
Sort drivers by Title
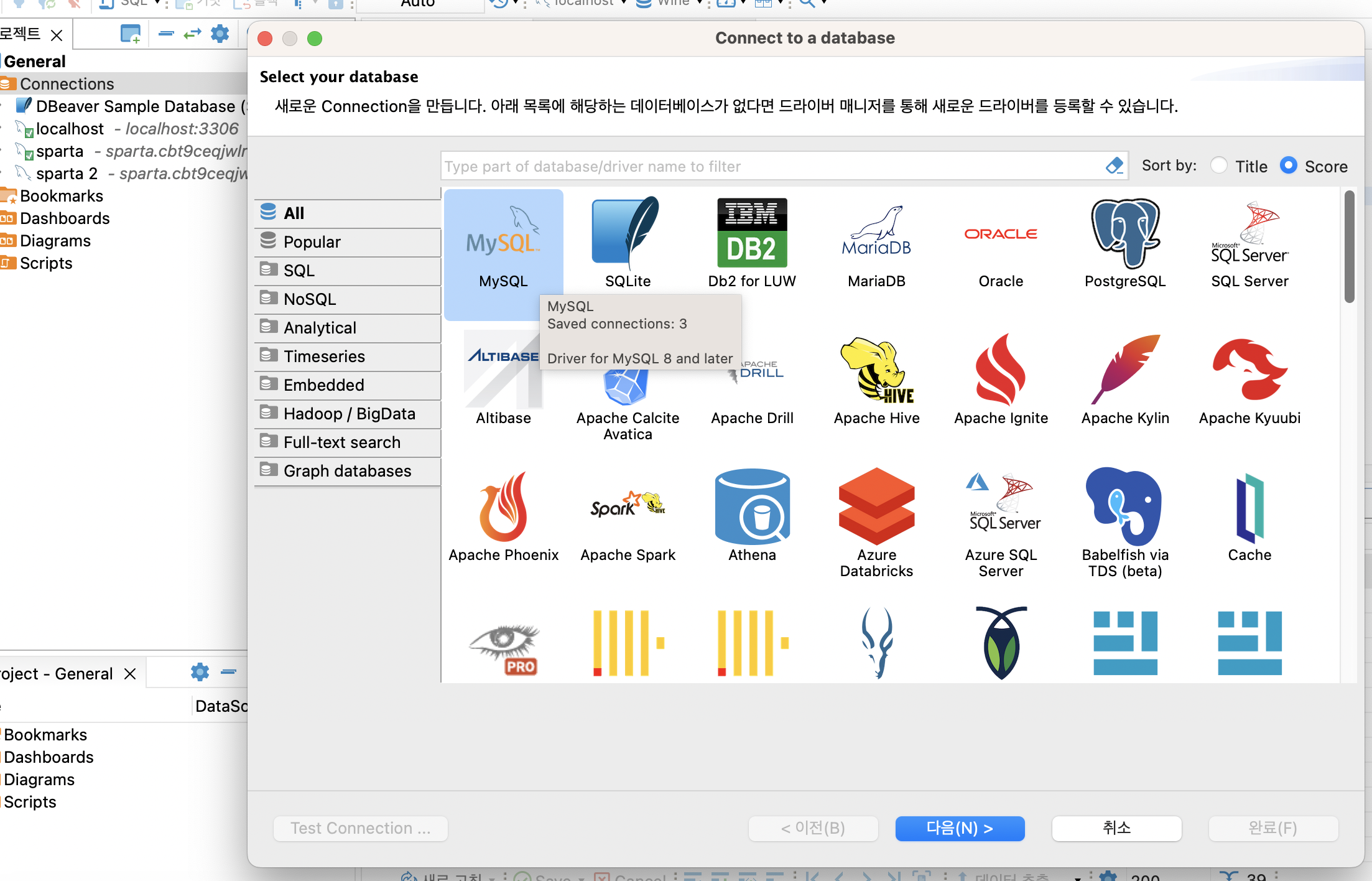(x=1219, y=165)
